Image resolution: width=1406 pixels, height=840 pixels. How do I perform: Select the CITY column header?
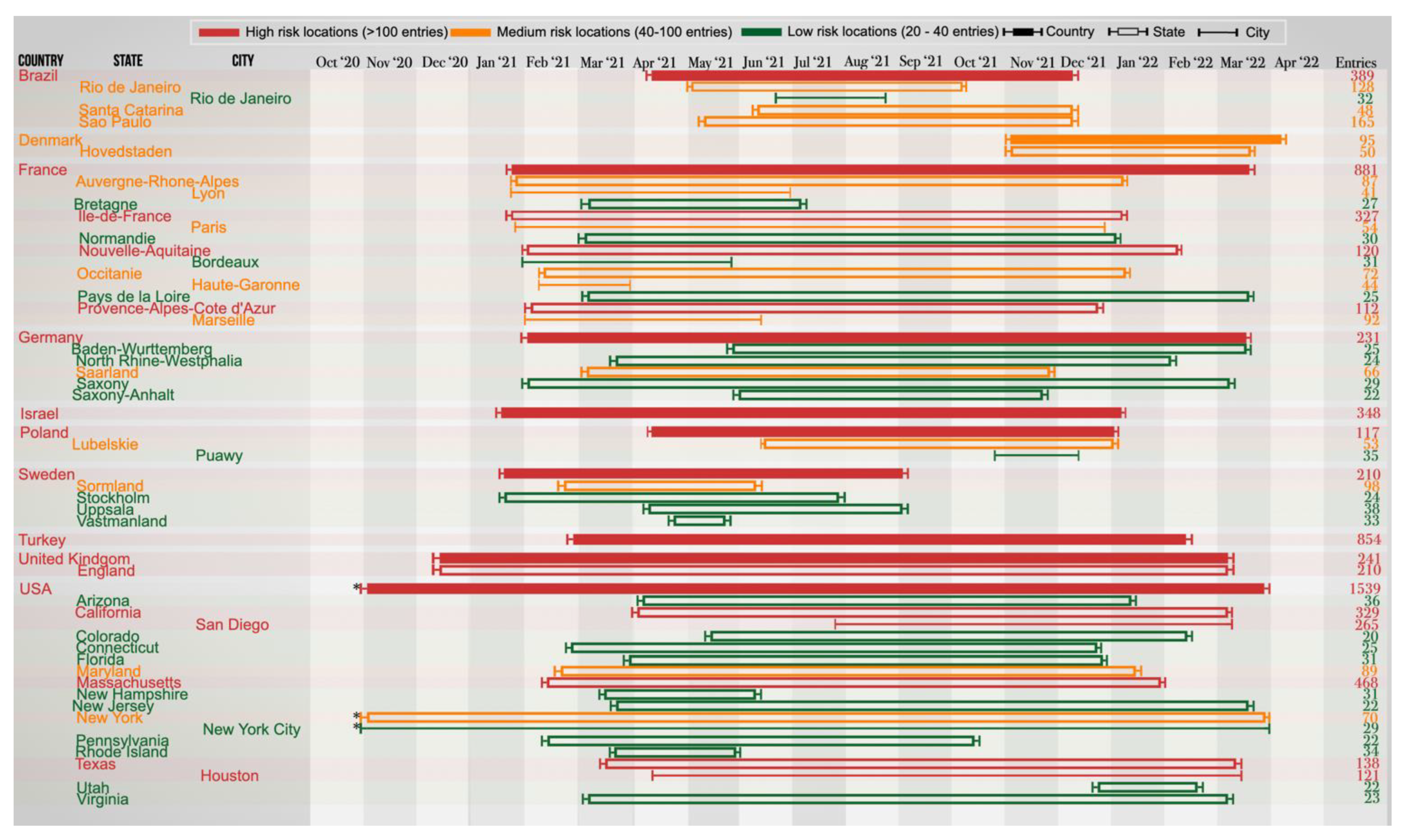(243, 60)
